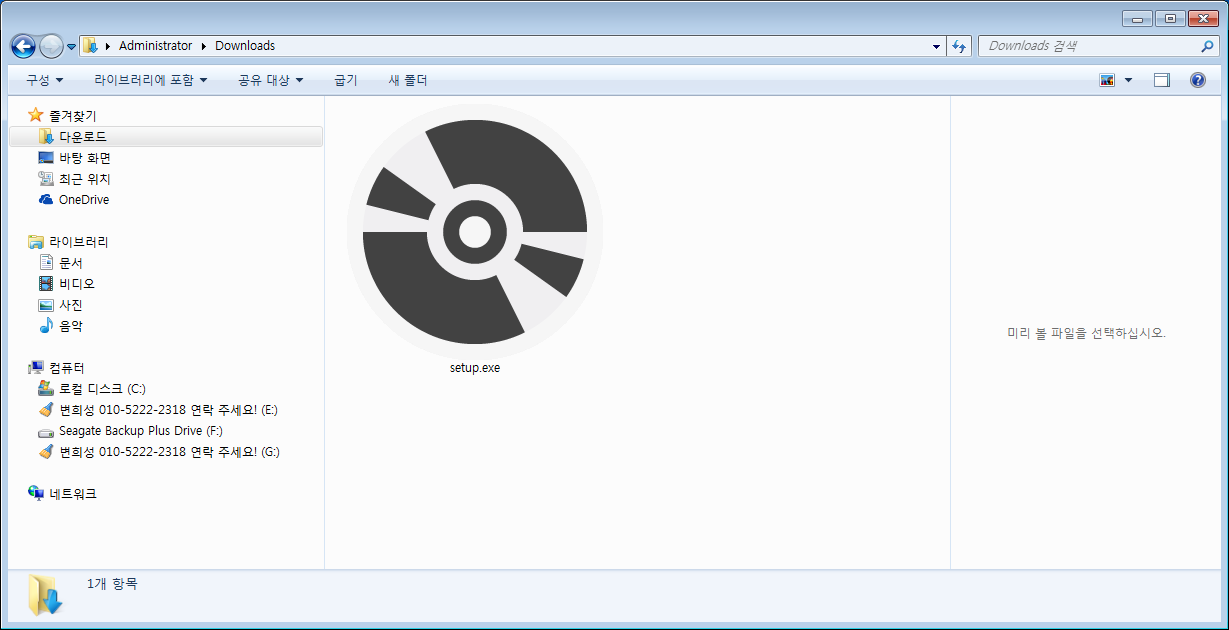Click the 굽기 toolbar button
The height and width of the screenshot is (630, 1229).
pos(345,80)
